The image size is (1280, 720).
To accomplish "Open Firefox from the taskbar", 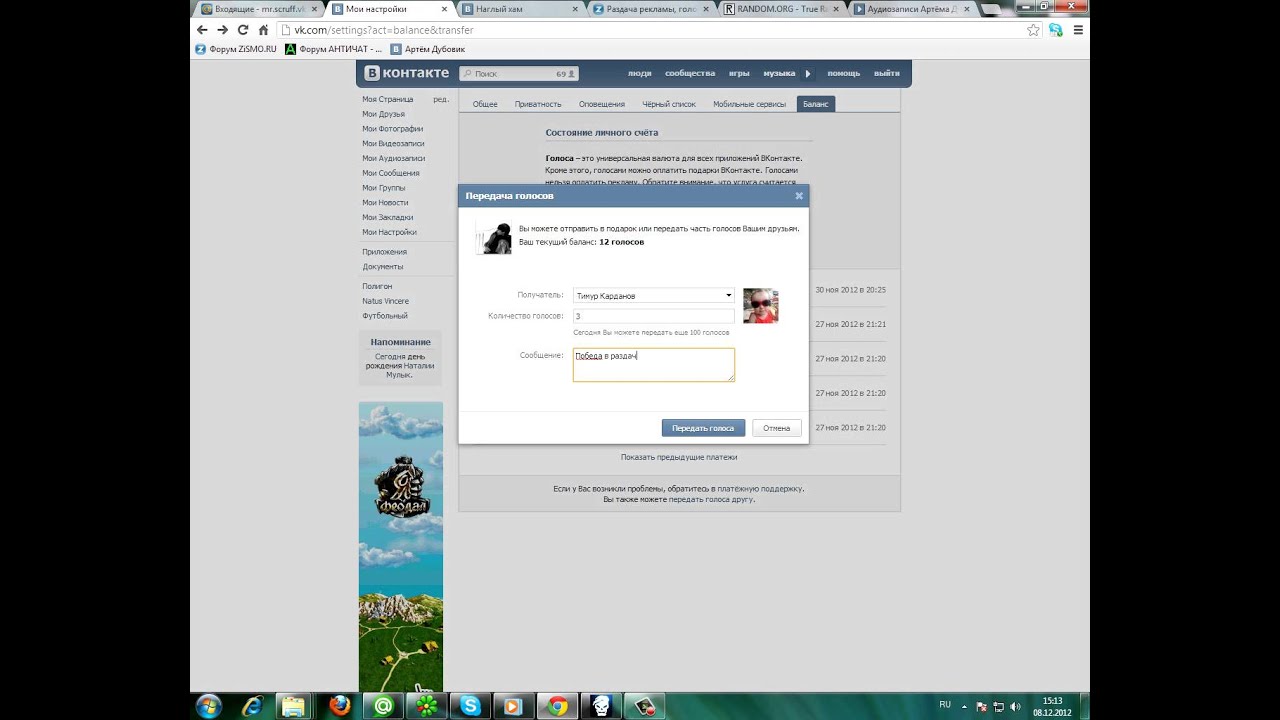I will (x=340, y=706).
